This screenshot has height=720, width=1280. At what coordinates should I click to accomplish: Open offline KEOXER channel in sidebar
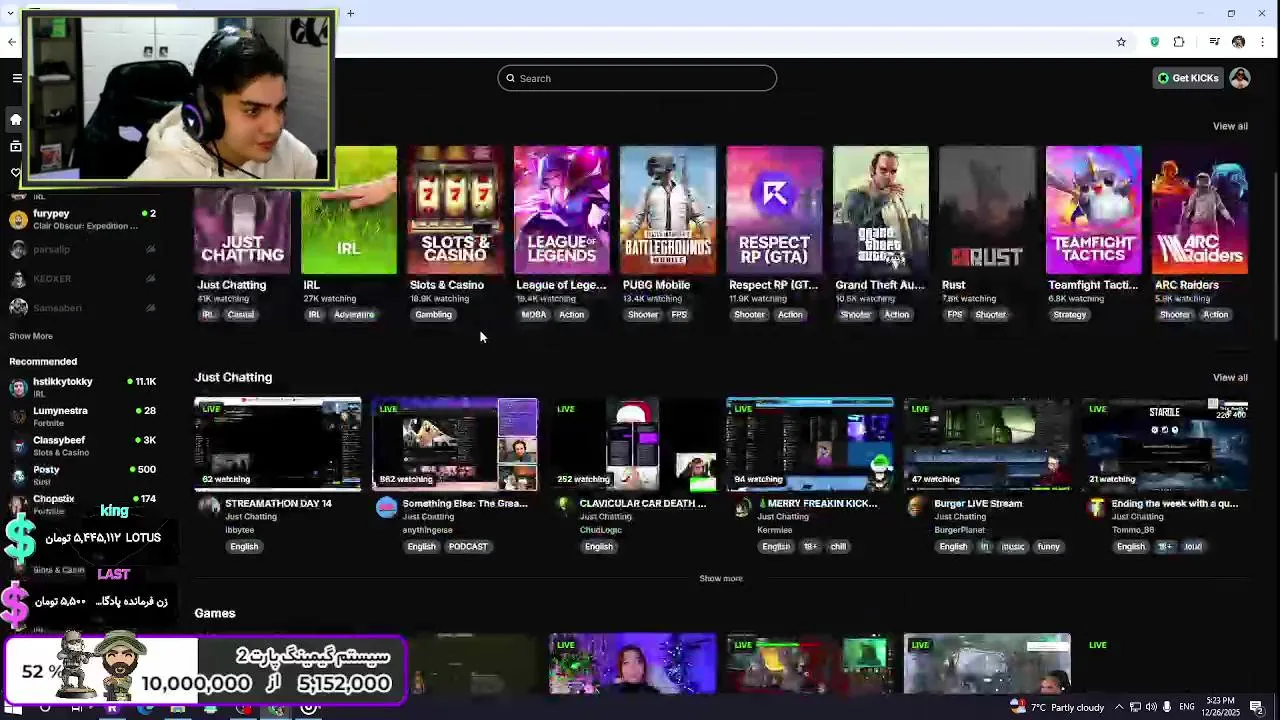[x=84, y=279]
